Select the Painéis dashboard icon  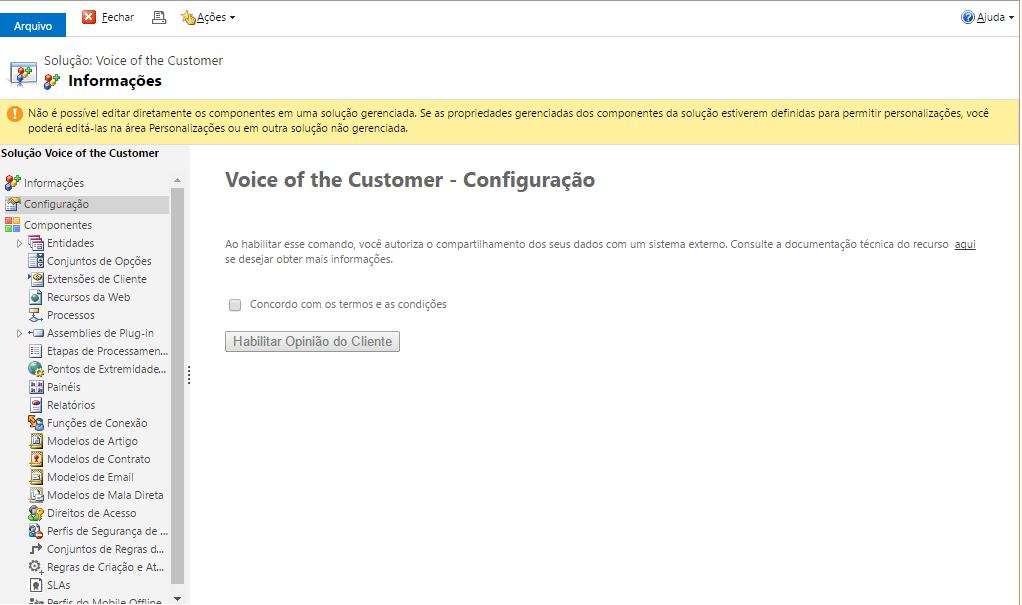pos(36,387)
